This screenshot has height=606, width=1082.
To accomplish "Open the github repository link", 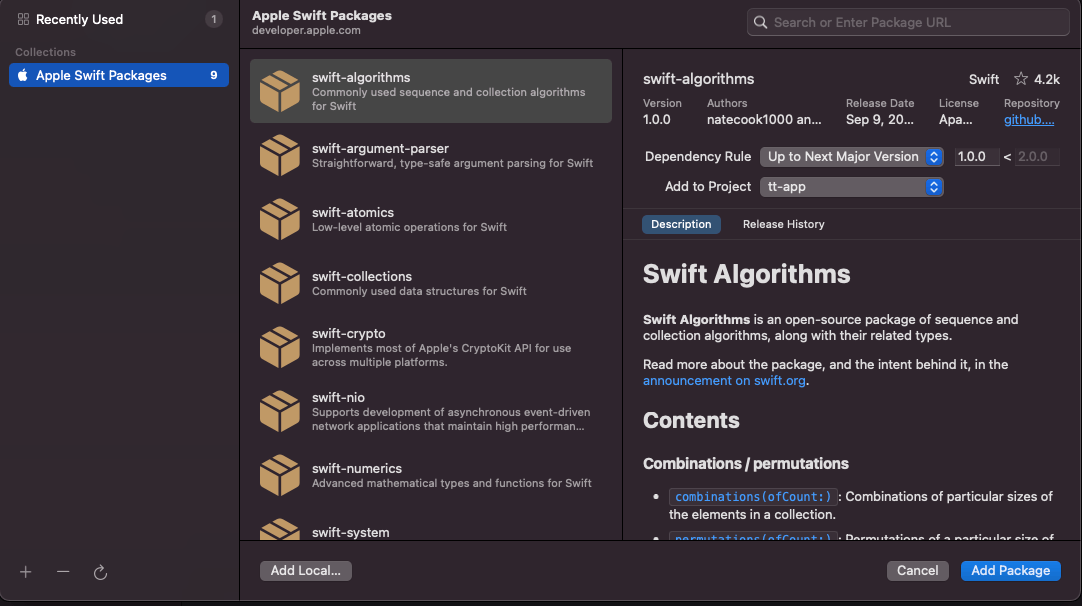I will (1029, 119).
